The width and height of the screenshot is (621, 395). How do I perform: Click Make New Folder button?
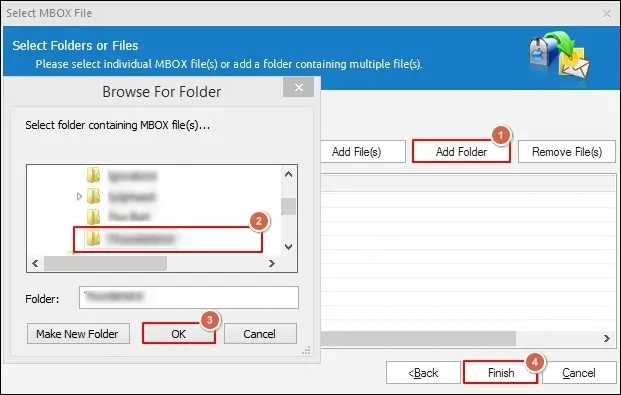78,334
